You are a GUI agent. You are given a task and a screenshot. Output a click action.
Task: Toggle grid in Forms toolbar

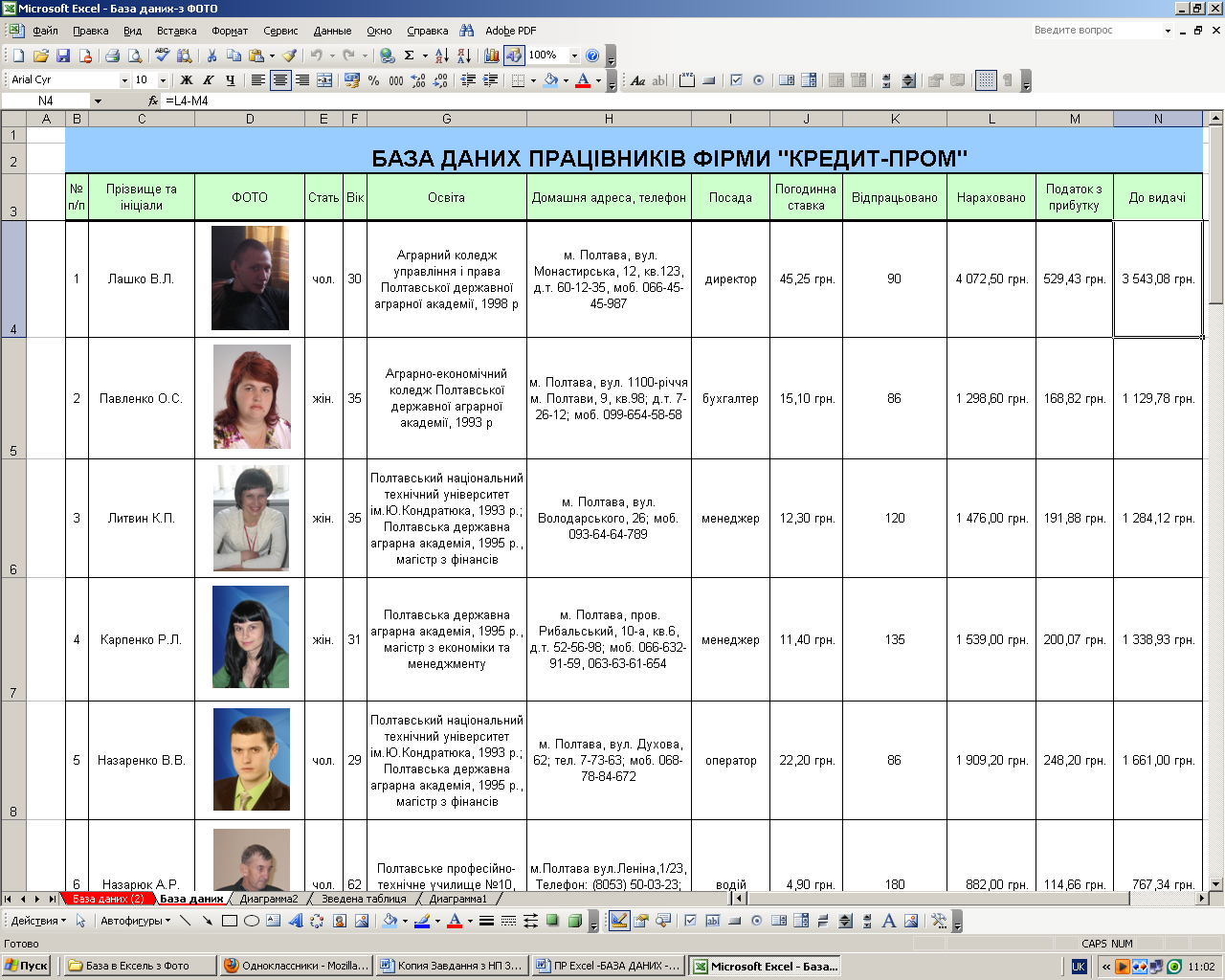tap(986, 80)
